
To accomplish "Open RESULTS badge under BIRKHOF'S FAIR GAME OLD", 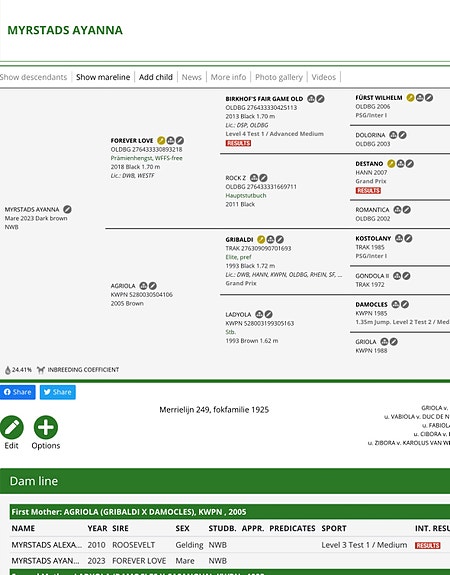I will pyautogui.click(x=238, y=143).
